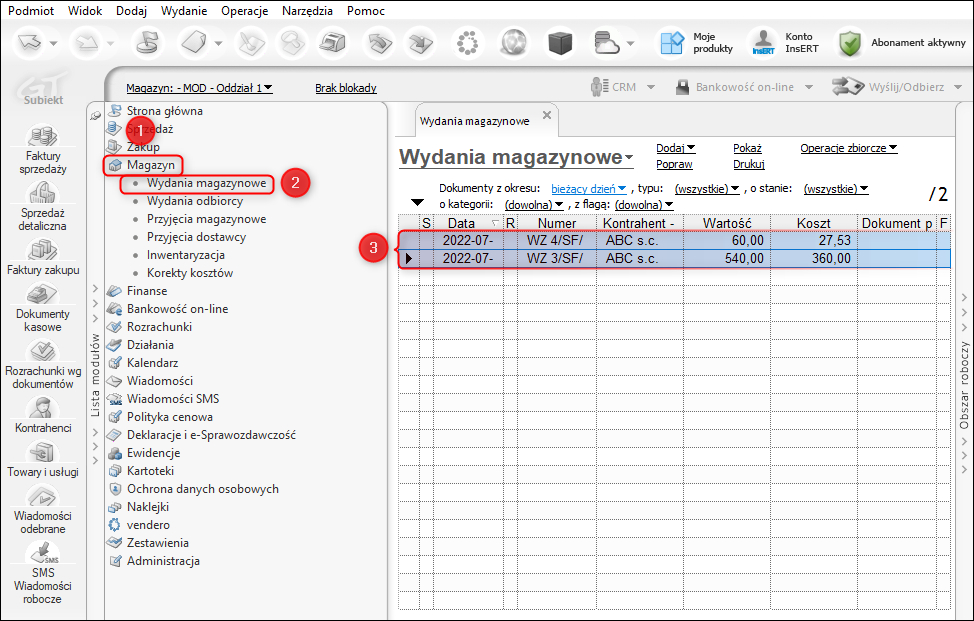974x621 pixels.
Task: Close the Wydania magazynowe tab
Action: [x=546, y=116]
